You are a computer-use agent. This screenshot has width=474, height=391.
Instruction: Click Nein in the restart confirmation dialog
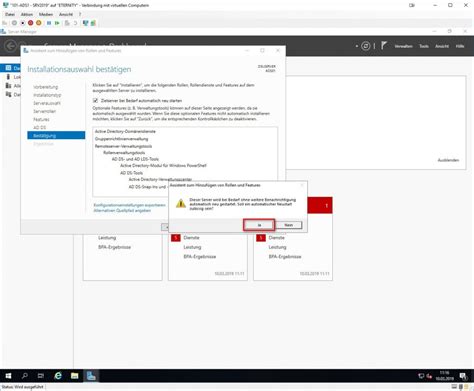(x=289, y=225)
